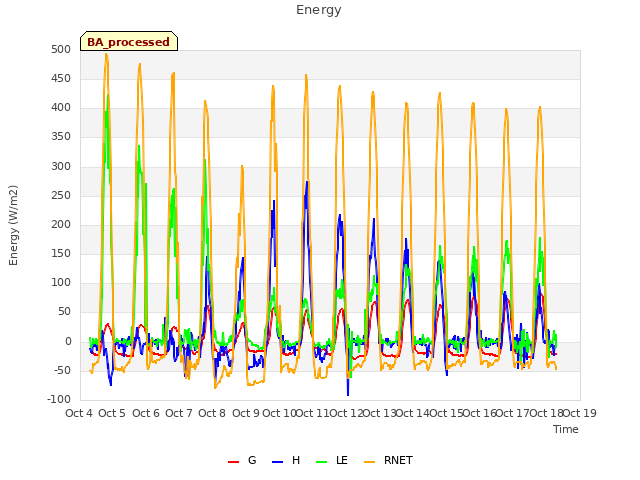Click the 450 y-axis tick label
The width and height of the screenshot is (640, 480).
(x=61, y=79)
